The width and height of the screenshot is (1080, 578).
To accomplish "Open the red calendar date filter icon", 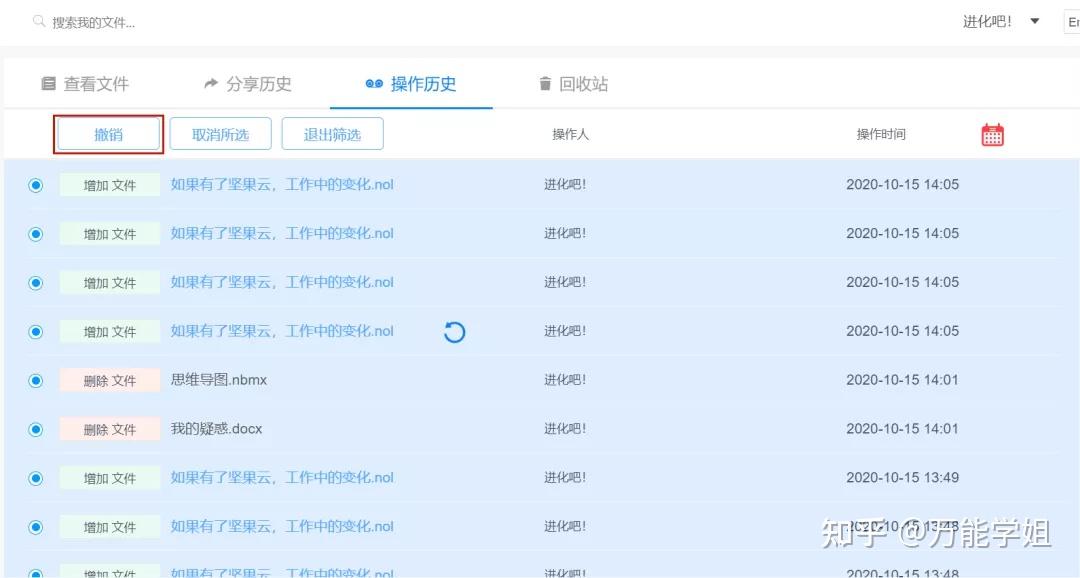I will (x=993, y=134).
